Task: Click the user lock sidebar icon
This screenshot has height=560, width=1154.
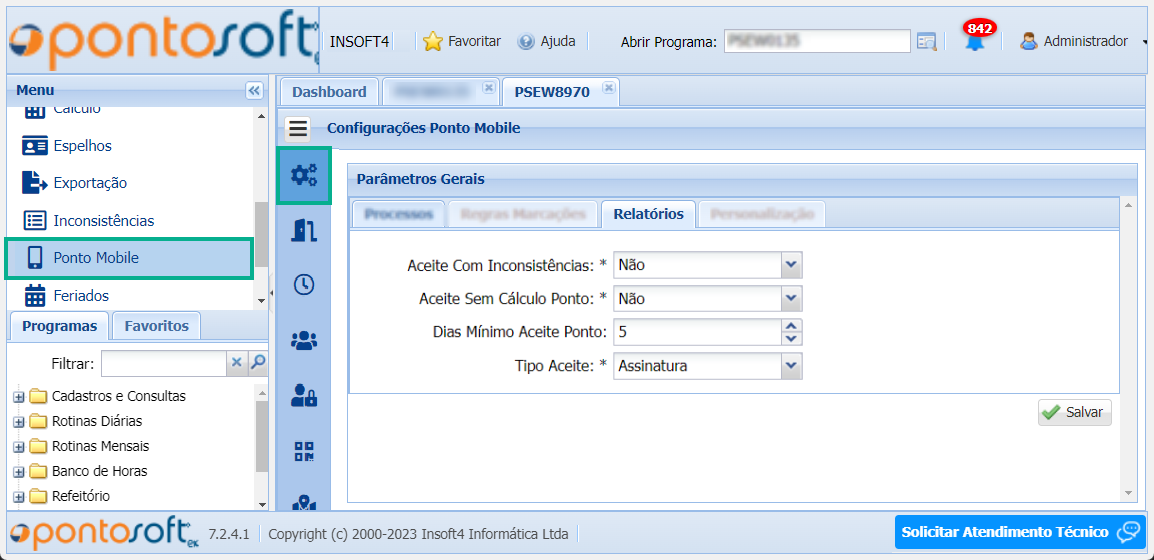Action: (303, 395)
